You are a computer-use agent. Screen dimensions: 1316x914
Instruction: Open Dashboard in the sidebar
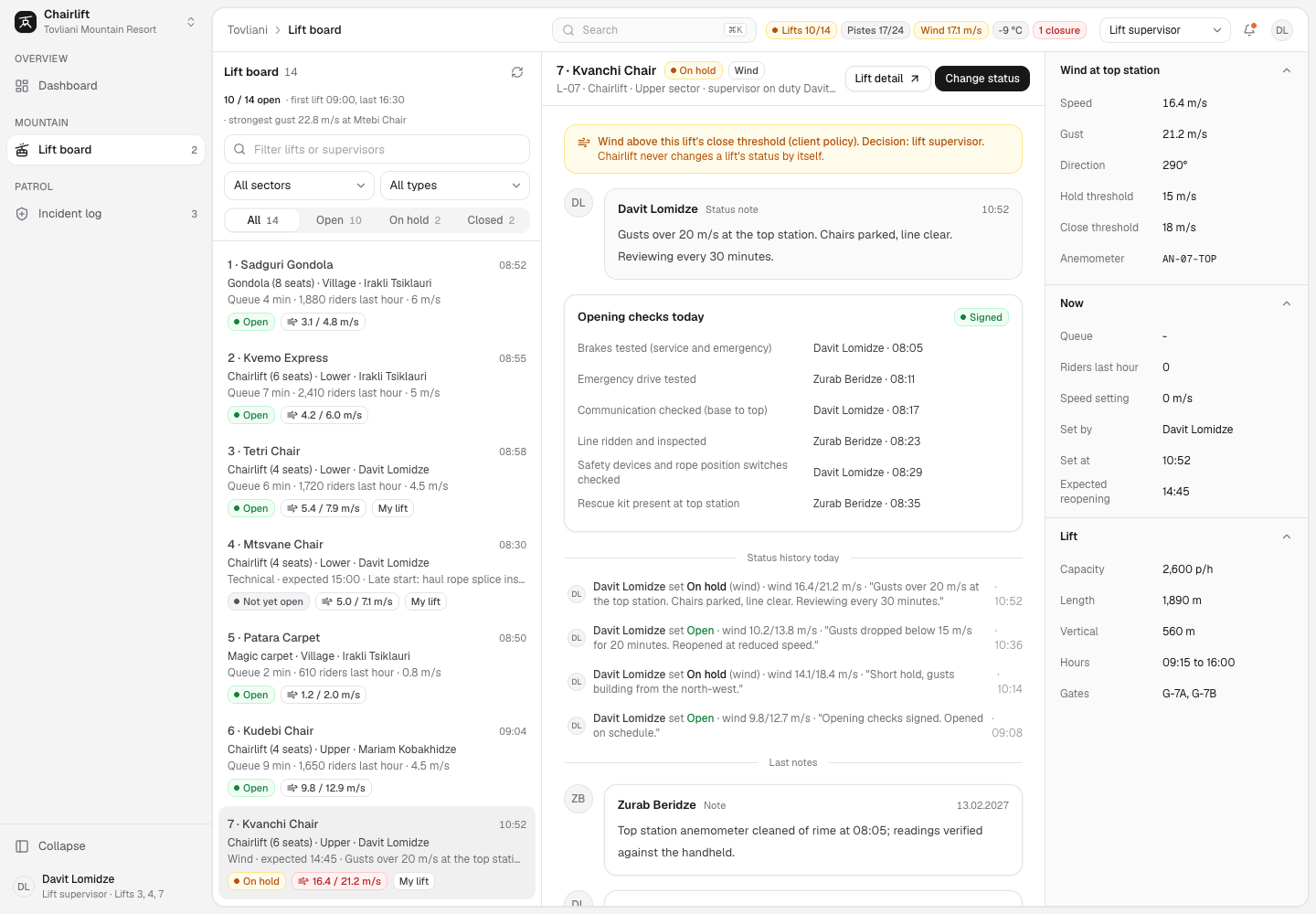(106, 86)
